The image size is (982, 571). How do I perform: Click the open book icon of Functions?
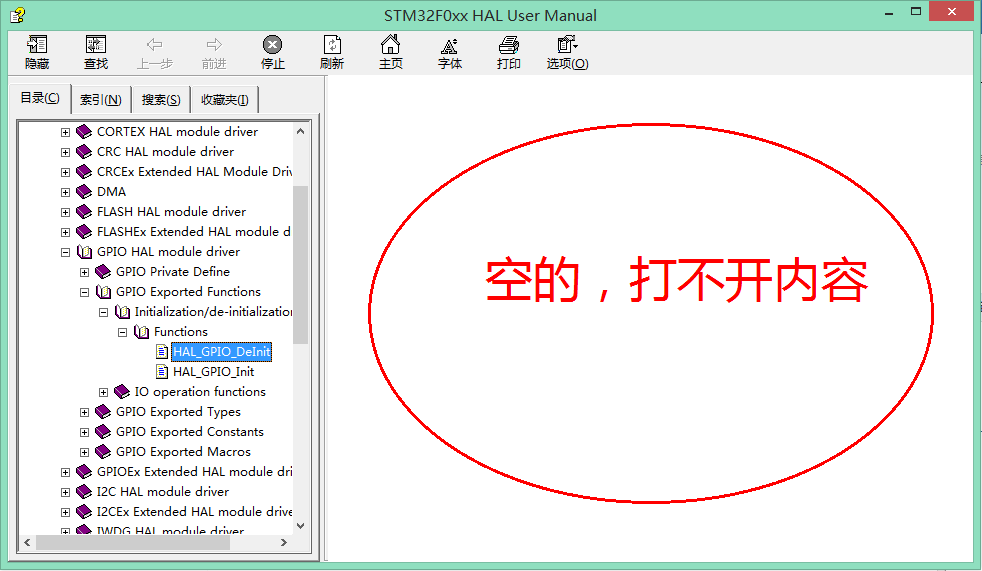[x=142, y=332]
